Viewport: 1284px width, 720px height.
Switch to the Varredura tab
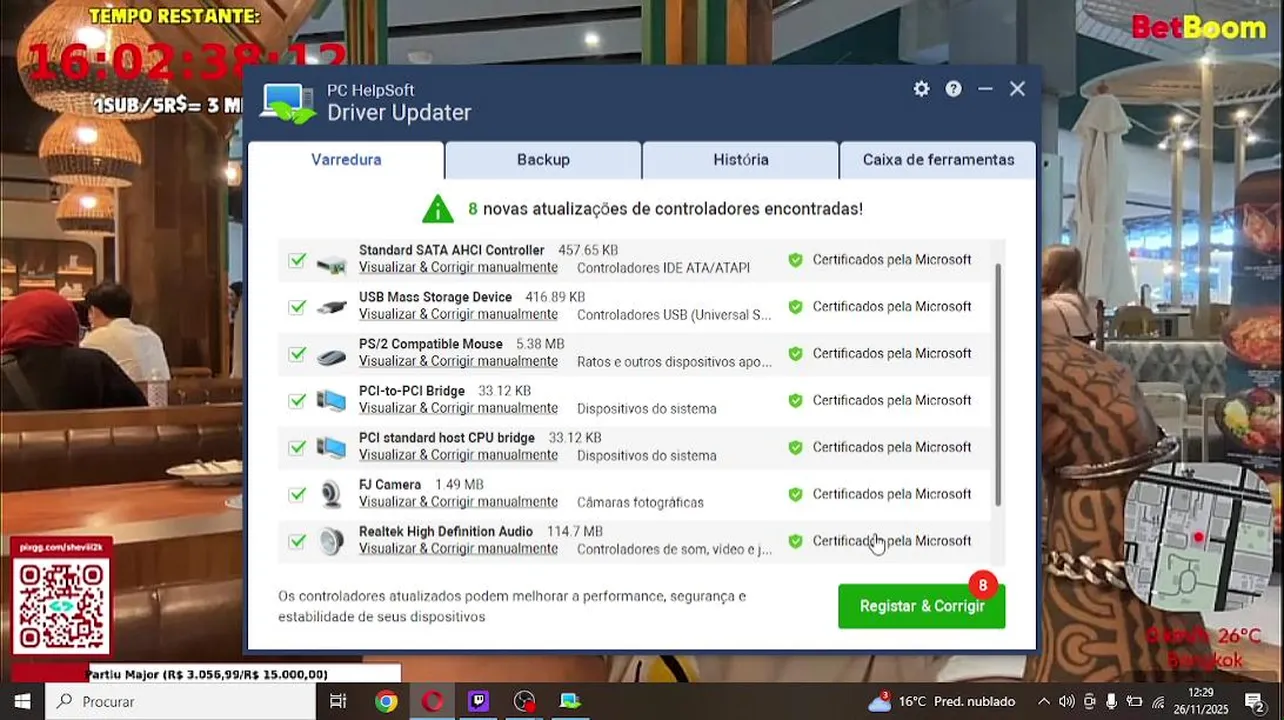[346, 159]
